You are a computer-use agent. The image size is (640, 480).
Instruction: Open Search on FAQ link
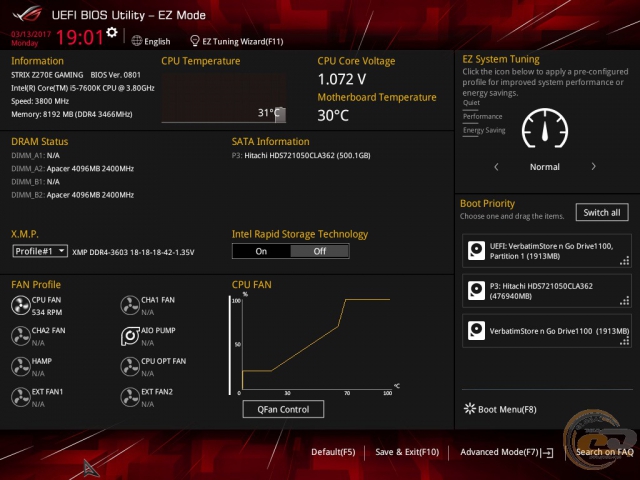click(604, 452)
